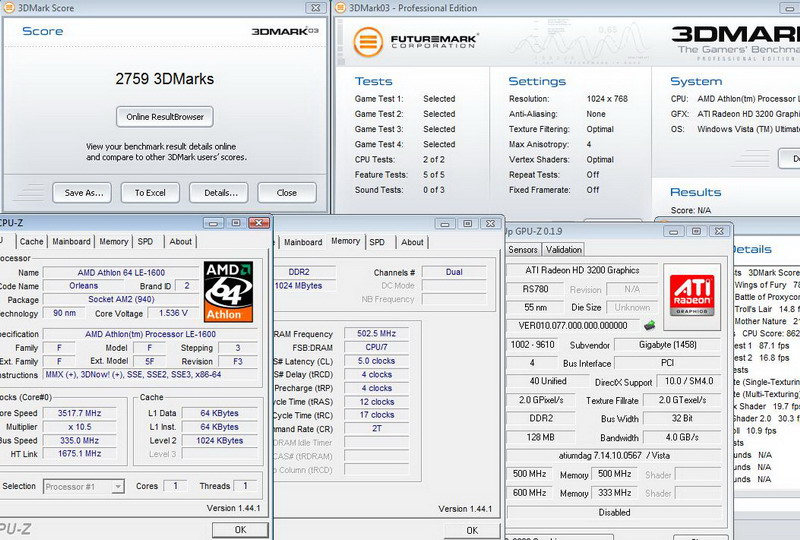Click the DRAM Frequency 502.5 MHz field
Screen dimensions: 800x540
(x=377, y=333)
